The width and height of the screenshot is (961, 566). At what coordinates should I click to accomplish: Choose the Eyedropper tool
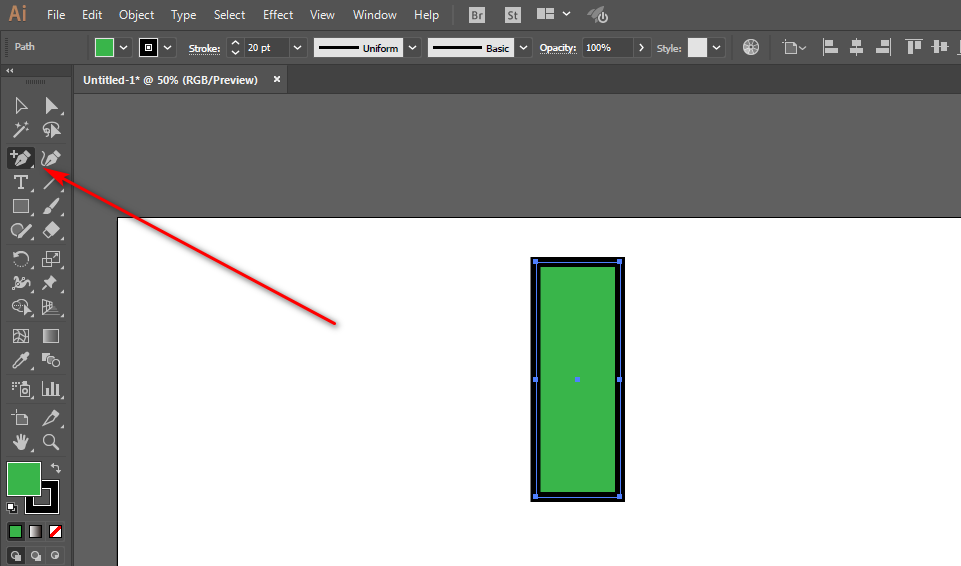pyautogui.click(x=21, y=361)
